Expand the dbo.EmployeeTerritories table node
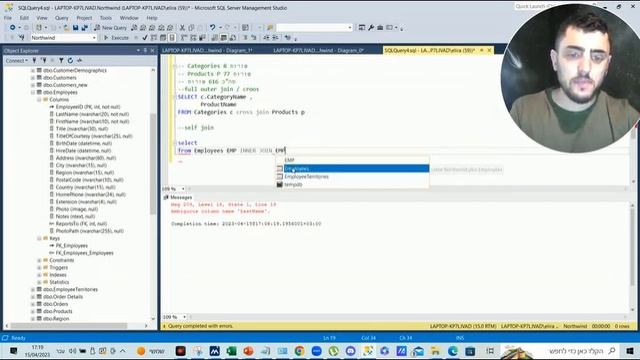Screen dimensions: 640x360 click(33, 290)
